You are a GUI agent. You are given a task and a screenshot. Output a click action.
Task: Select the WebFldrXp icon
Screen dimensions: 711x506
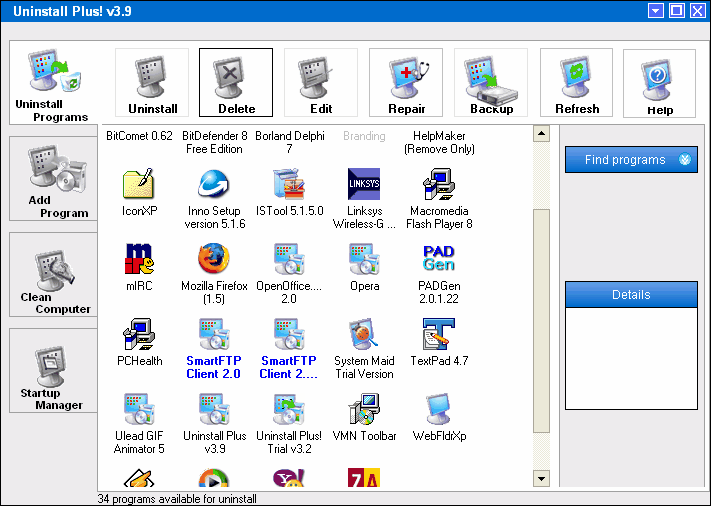pos(439,409)
